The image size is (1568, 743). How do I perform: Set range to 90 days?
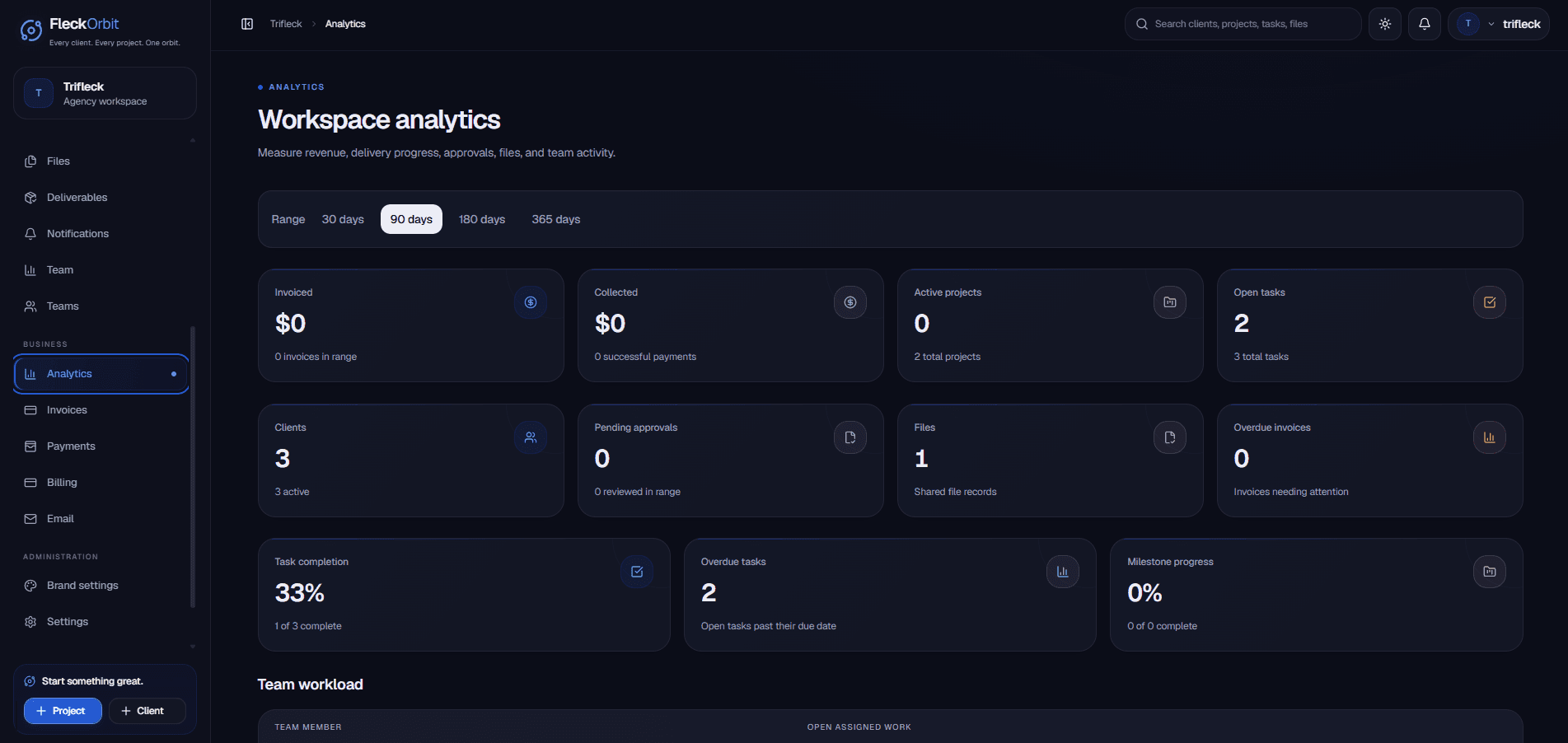411,219
